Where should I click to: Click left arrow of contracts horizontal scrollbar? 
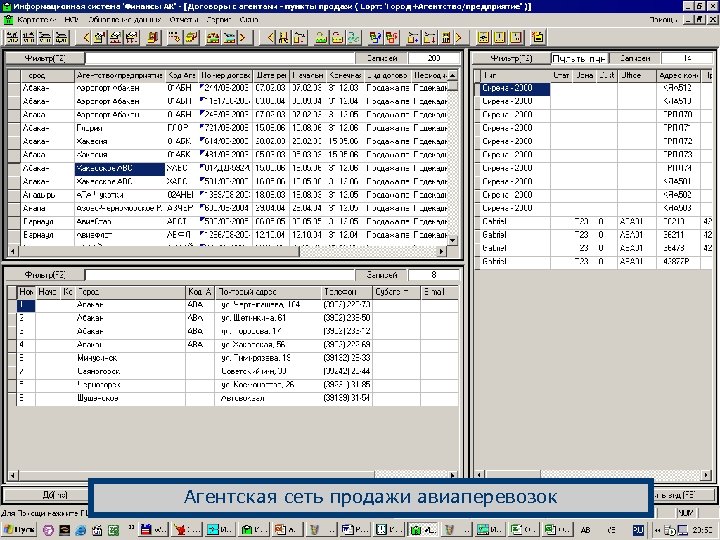tap(12, 251)
